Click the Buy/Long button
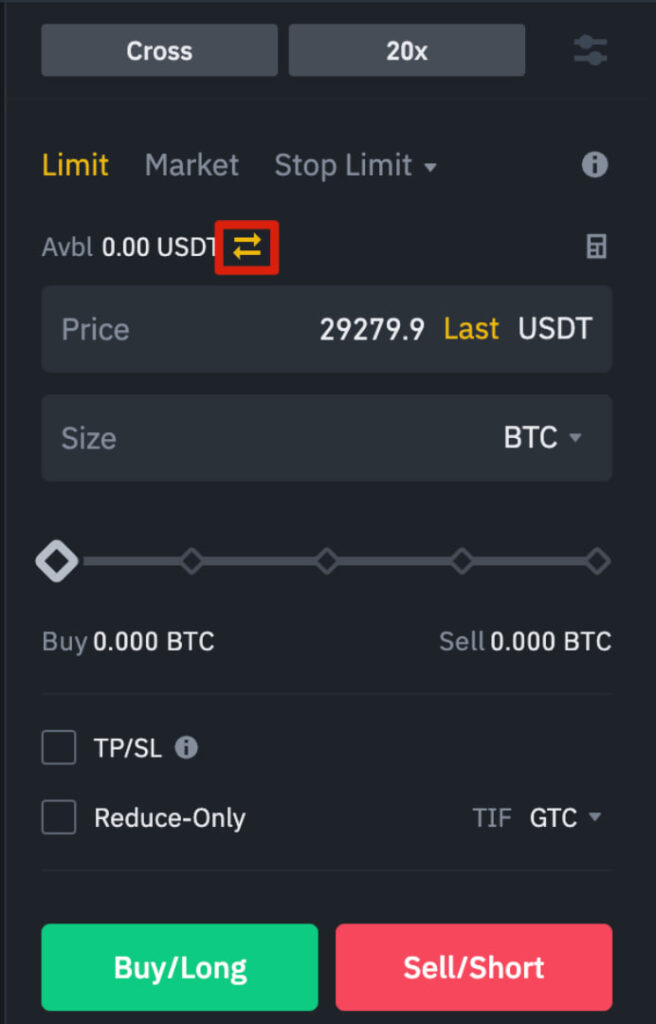Screen dimensions: 656x1024 [x=179, y=966]
